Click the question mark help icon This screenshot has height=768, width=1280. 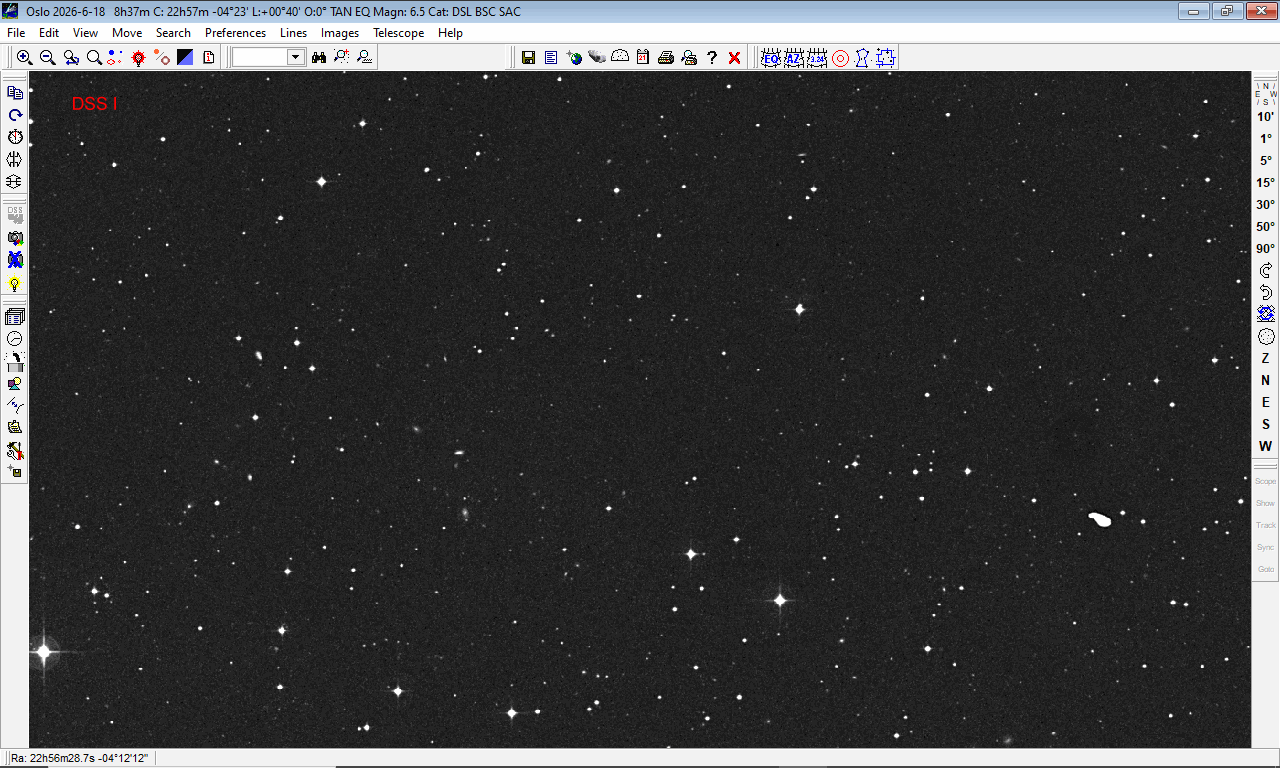[712, 58]
